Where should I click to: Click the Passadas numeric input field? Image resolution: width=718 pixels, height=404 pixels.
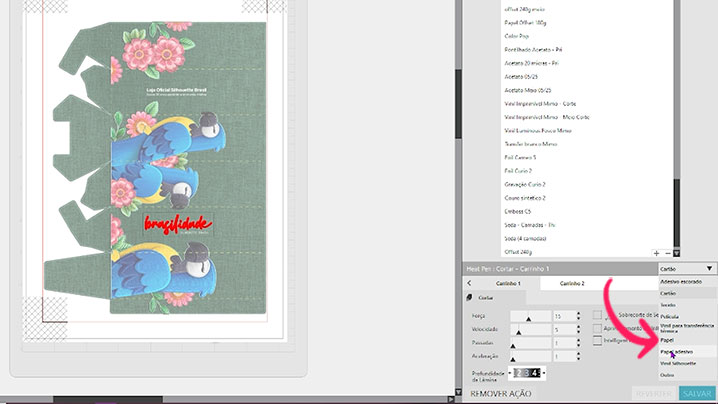tap(564, 343)
